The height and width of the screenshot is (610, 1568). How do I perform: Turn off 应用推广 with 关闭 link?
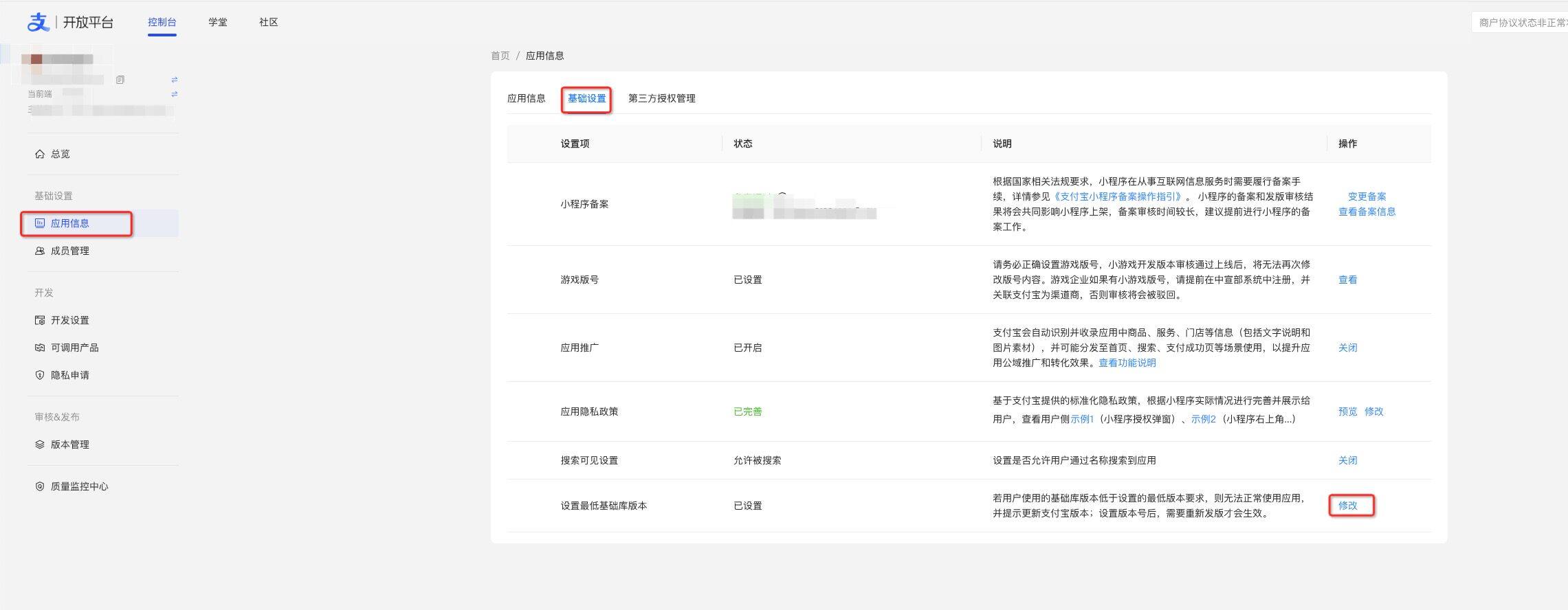point(1347,348)
